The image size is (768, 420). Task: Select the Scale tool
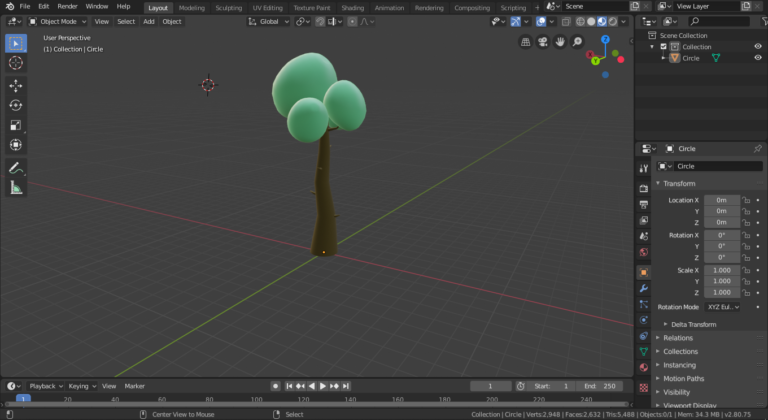point(16,125)
